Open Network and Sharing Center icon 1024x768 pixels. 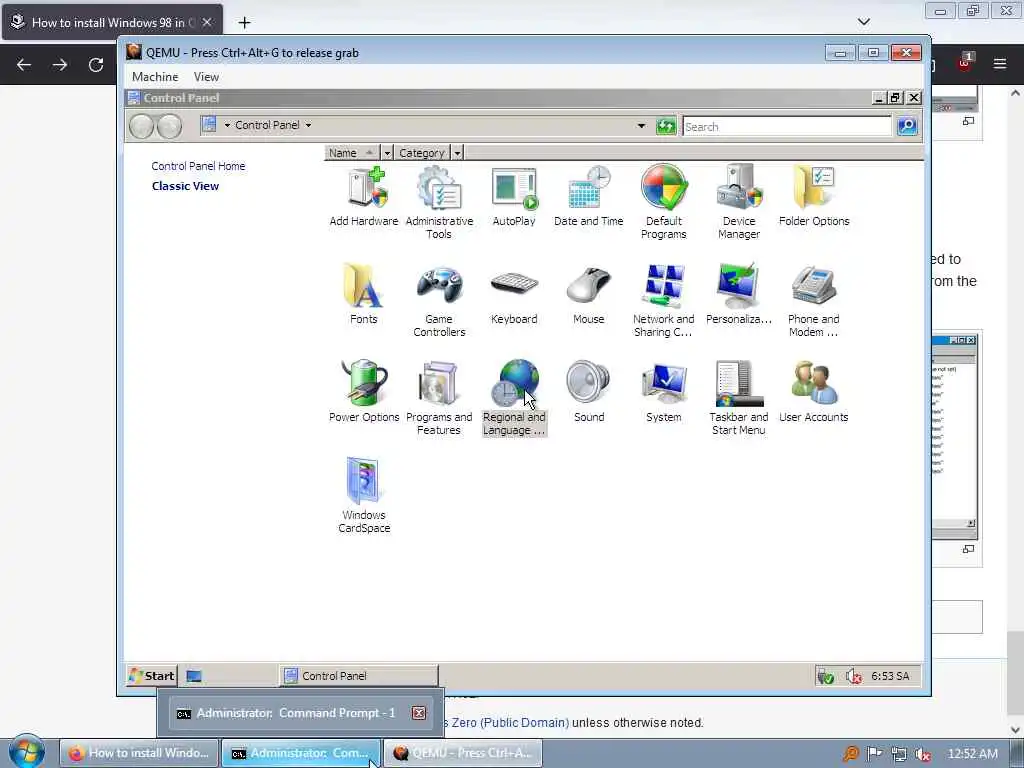664,300
